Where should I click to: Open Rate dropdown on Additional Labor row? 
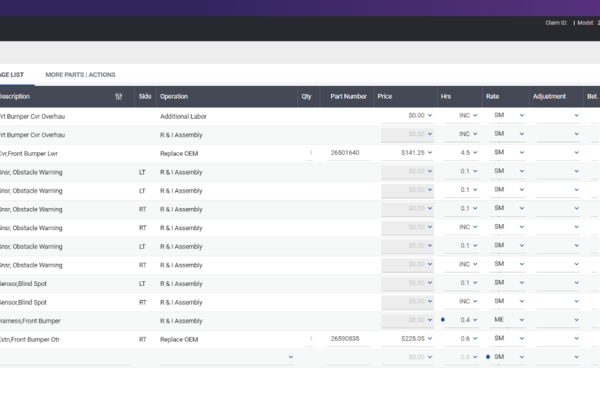click(x=521, y=115)
